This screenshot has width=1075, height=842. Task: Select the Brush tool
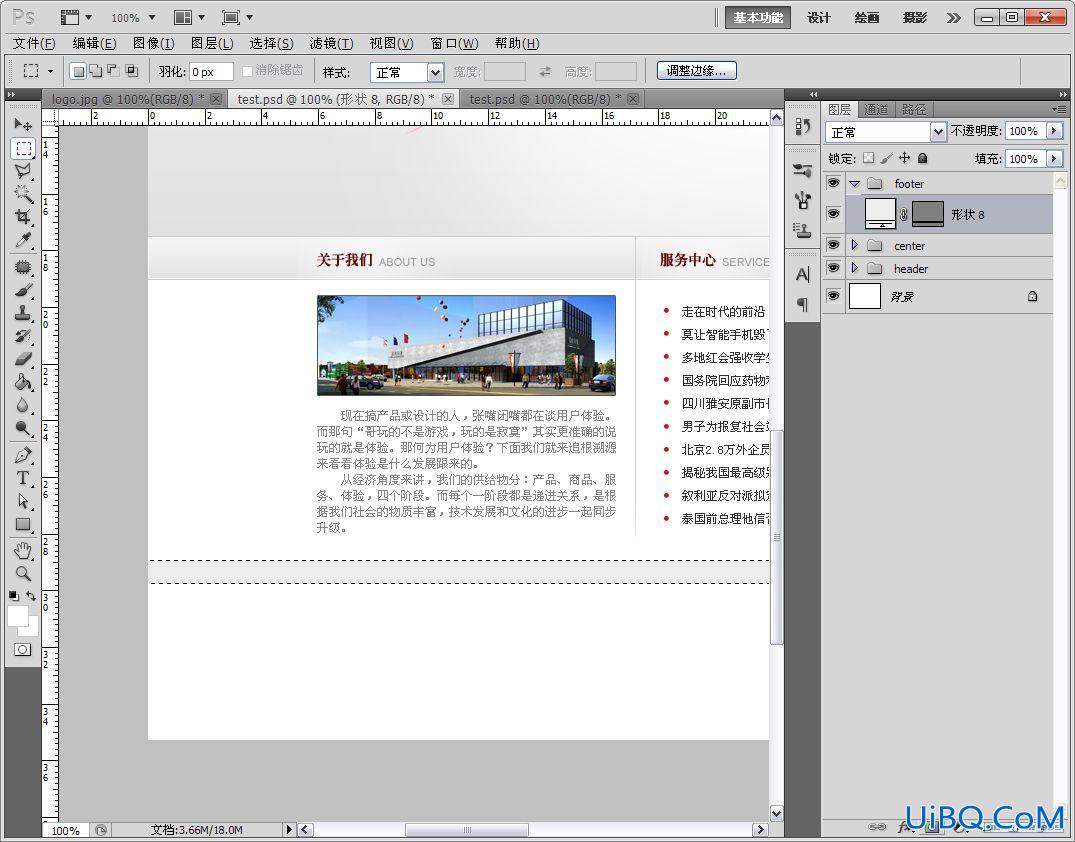[23, 290]
